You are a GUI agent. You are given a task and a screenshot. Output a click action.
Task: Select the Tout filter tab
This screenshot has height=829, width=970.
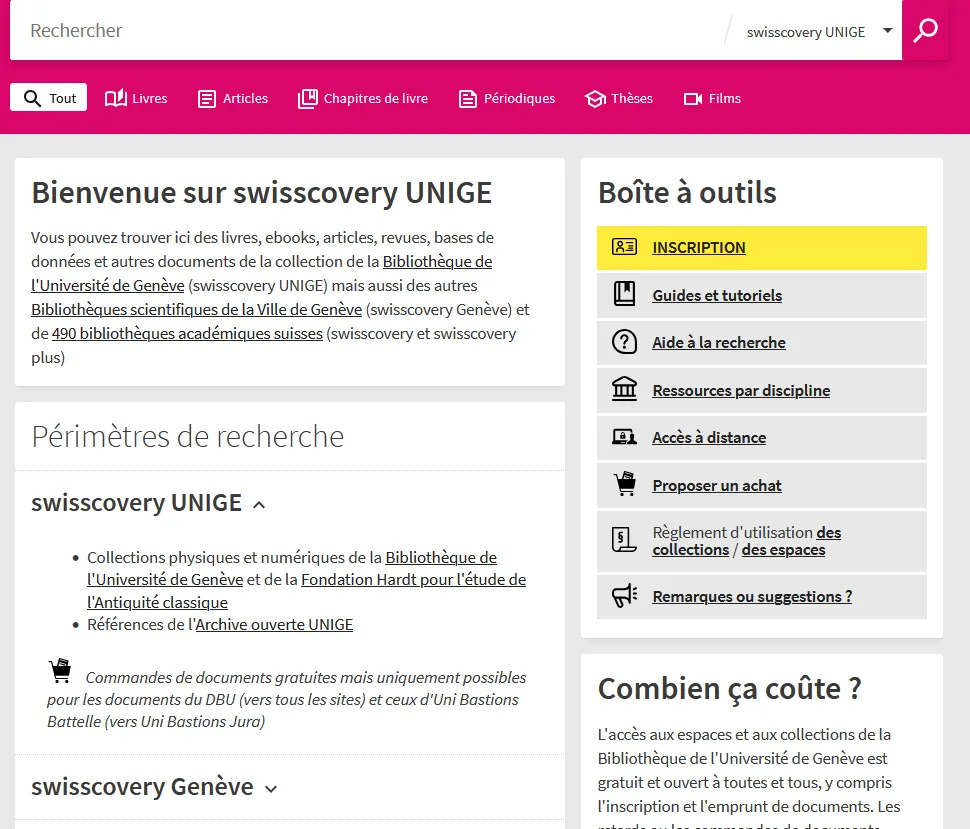pyautogui.click(x=49, y=98)
